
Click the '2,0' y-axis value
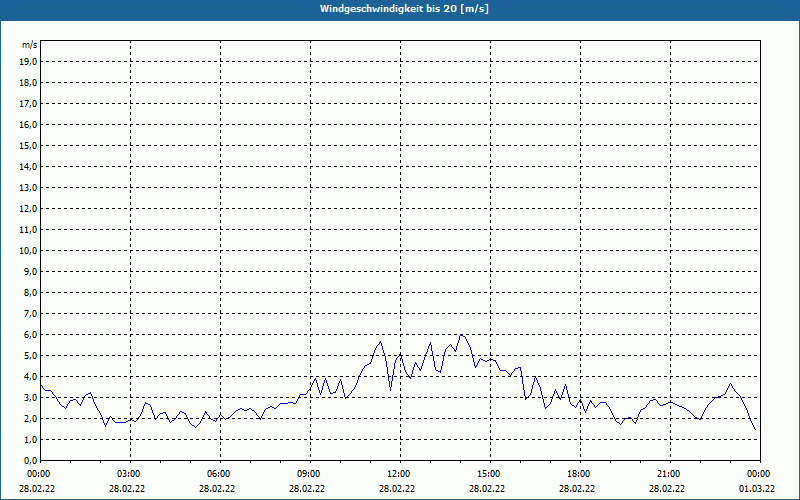point(30,419)
